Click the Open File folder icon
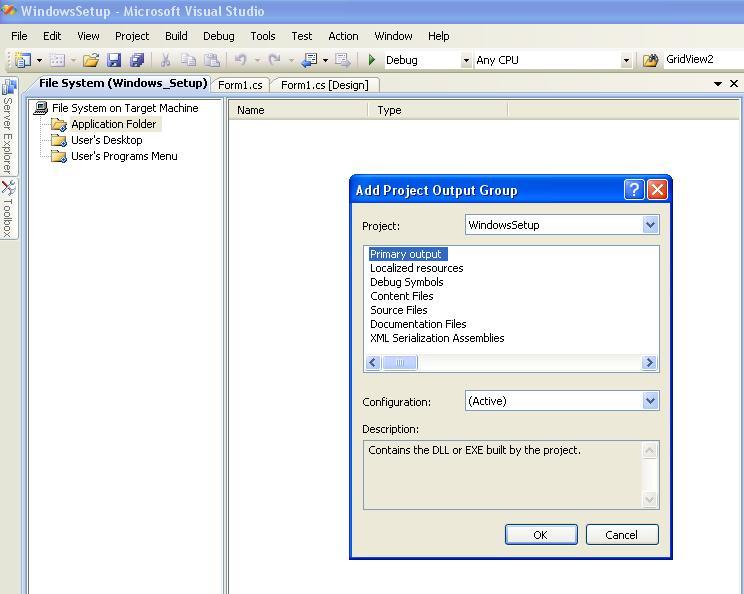Viewport: 744px width, 594px height. tap(91, 60)
